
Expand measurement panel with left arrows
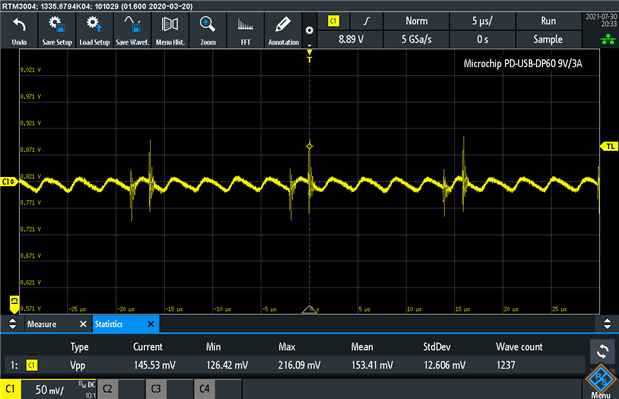pos(12,324)
